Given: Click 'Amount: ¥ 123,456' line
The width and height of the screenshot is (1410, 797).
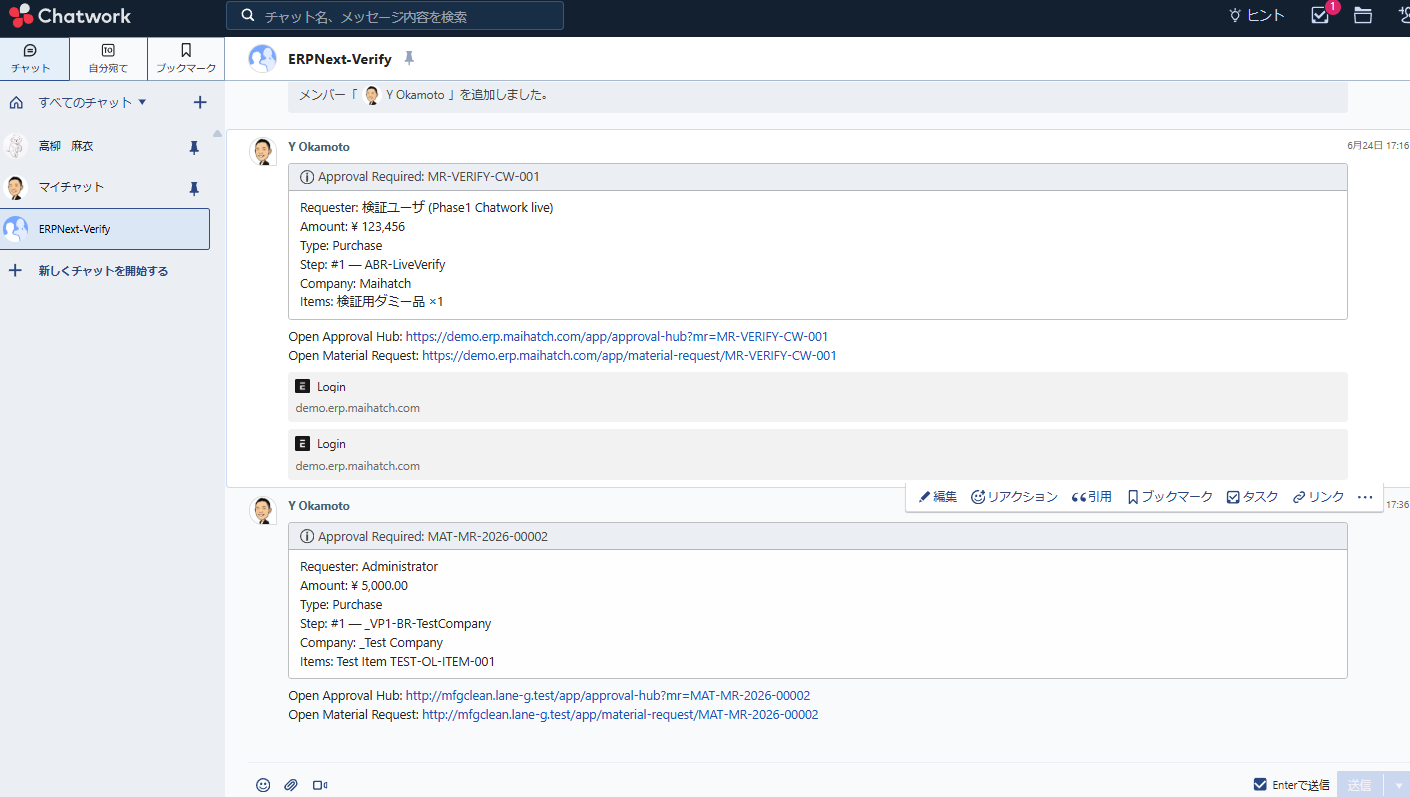Looking at the screenshot, I should point(353,227).
